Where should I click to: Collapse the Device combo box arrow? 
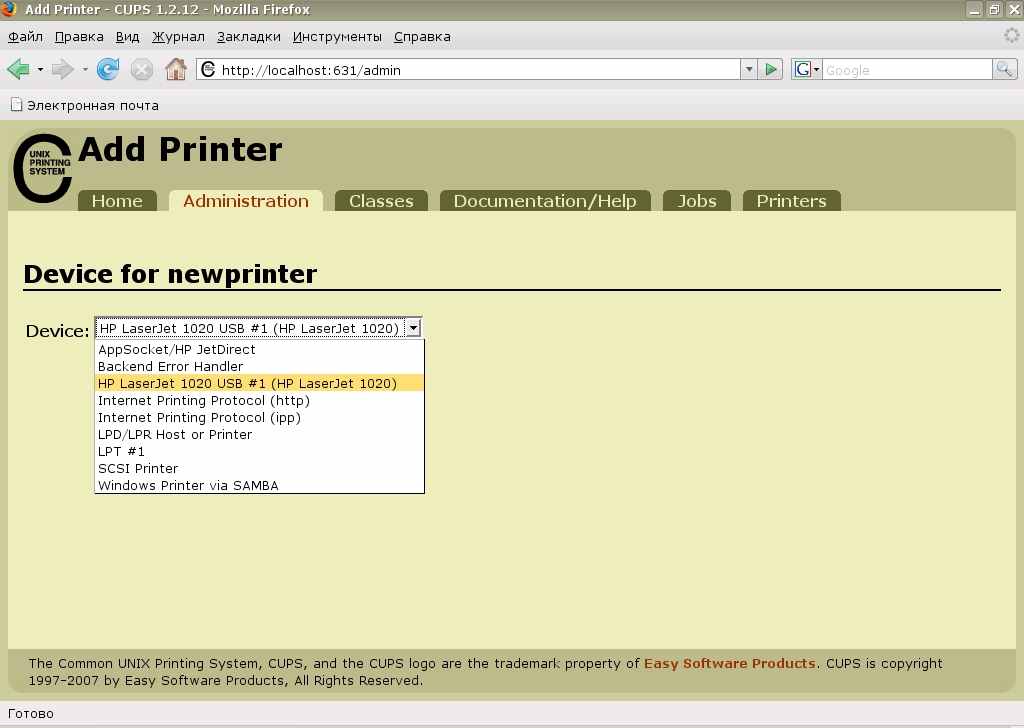[413, 328]
